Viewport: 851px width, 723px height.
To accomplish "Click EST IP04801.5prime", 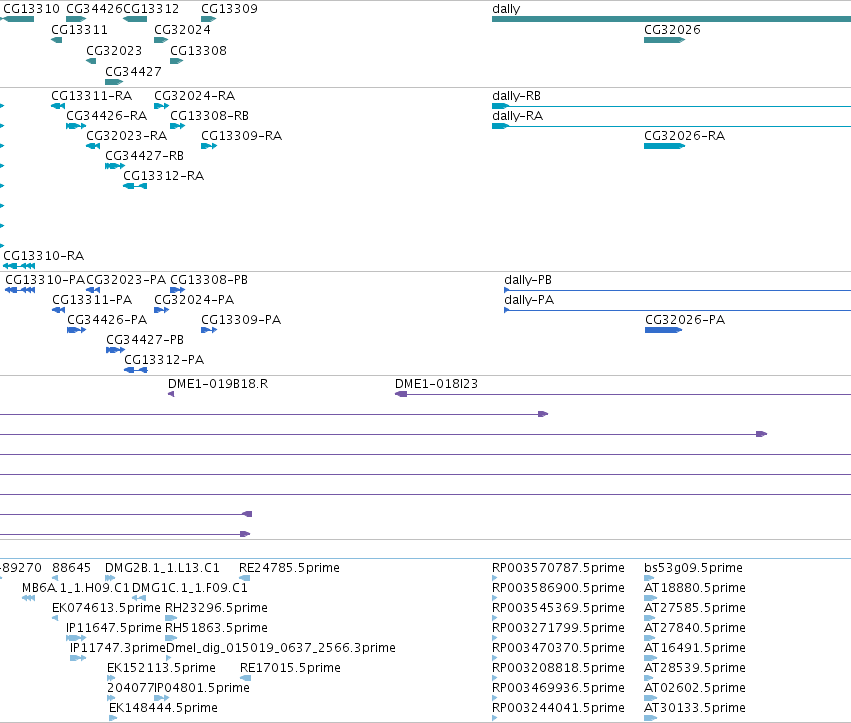I will 162,699.
